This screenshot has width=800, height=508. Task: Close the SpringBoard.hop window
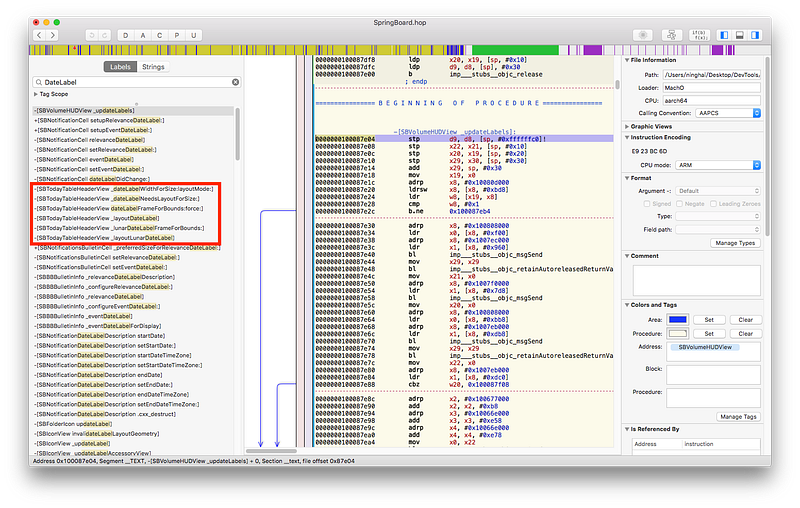click(36, 22)
